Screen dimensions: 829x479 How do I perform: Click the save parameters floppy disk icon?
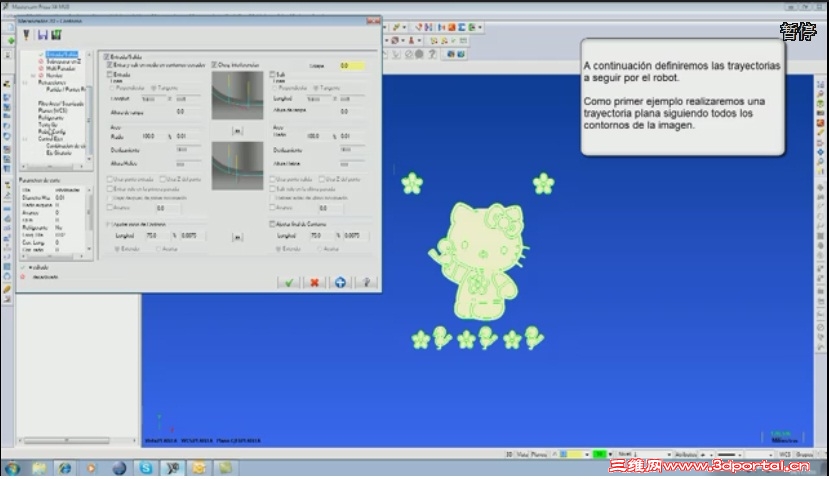pyautogui.click(x=42, y=35)
